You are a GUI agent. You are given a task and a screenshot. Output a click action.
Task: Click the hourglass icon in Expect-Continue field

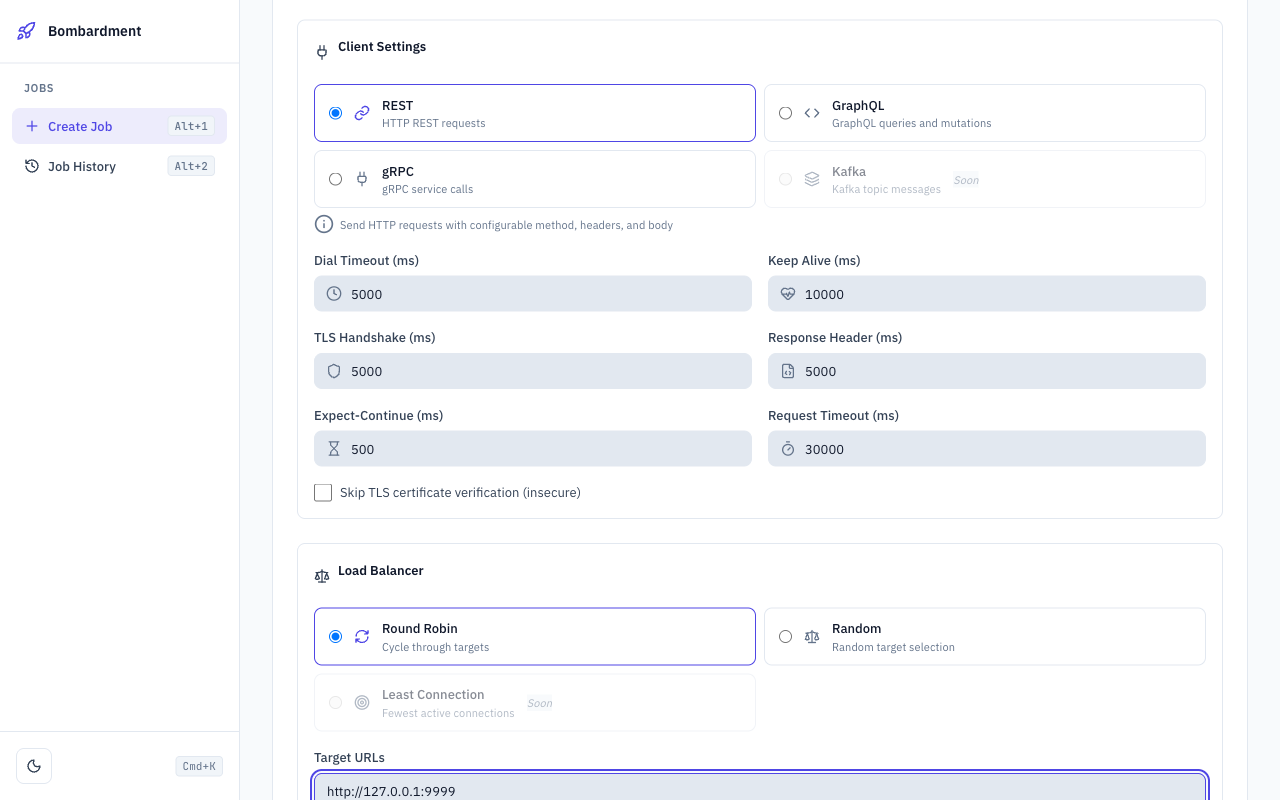(x=333, y=448)
